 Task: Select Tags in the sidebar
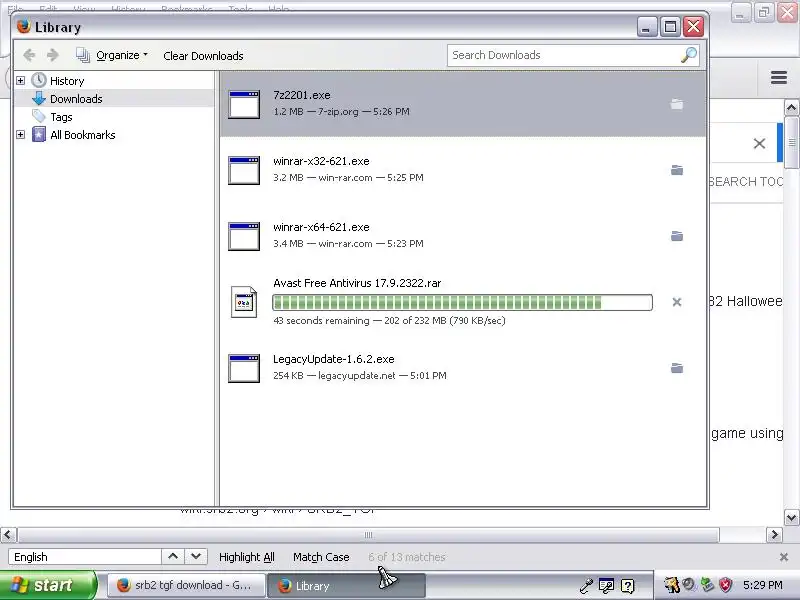click(61, 117)
